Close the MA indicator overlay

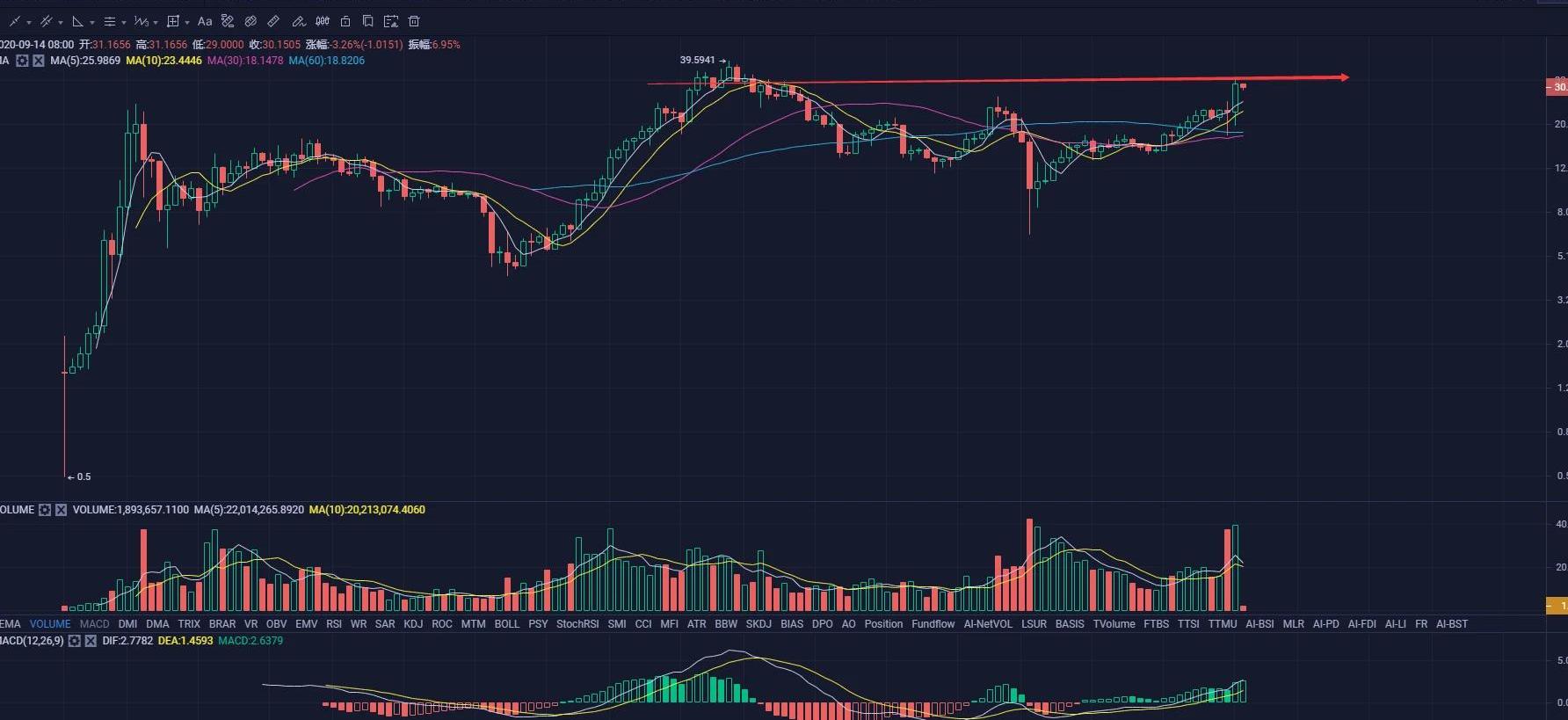pyautogui.click(x=39, y=61)
